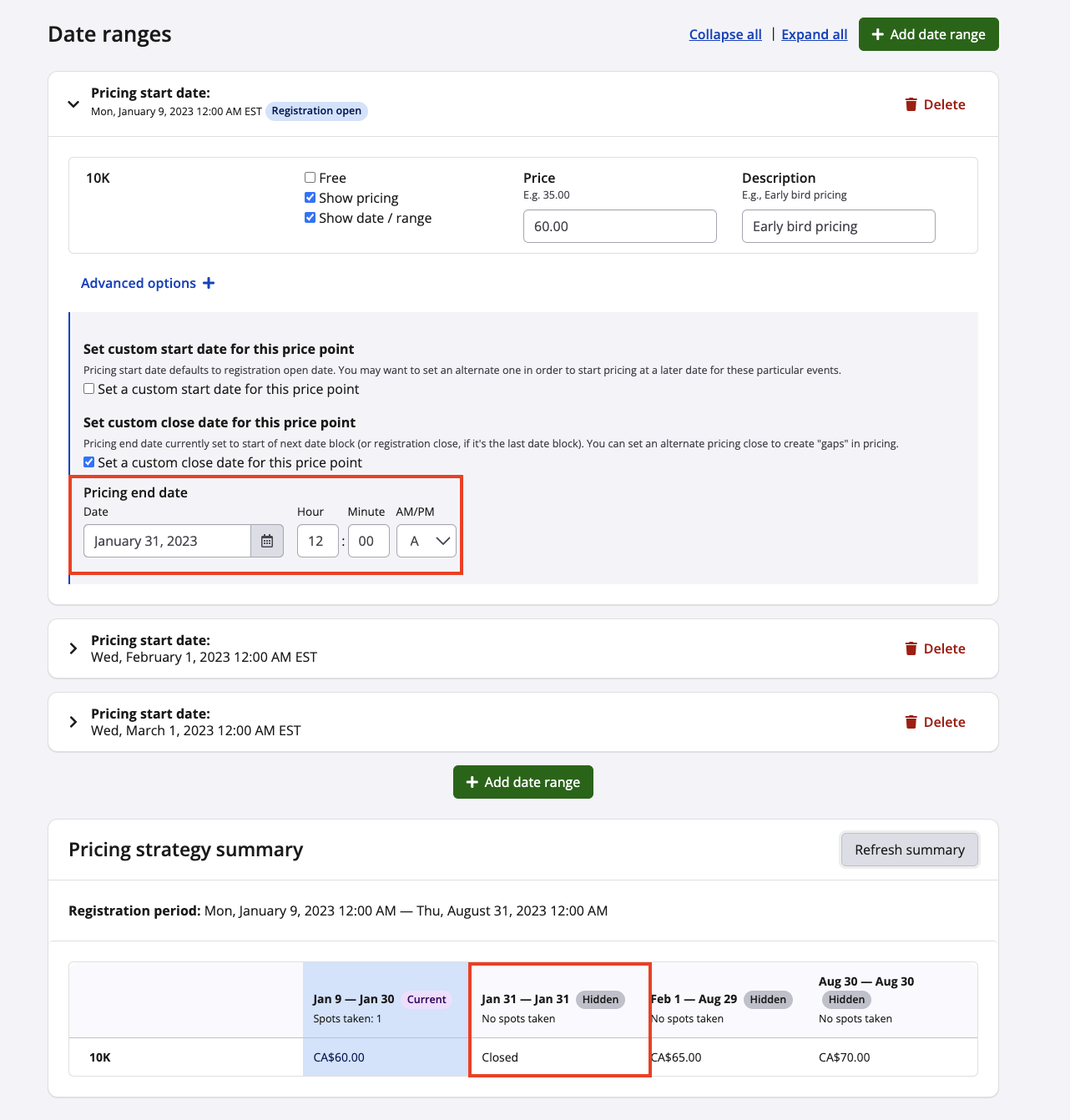
Task: Open the AM/PM dropdown
Action: click(x=426, y=541)
